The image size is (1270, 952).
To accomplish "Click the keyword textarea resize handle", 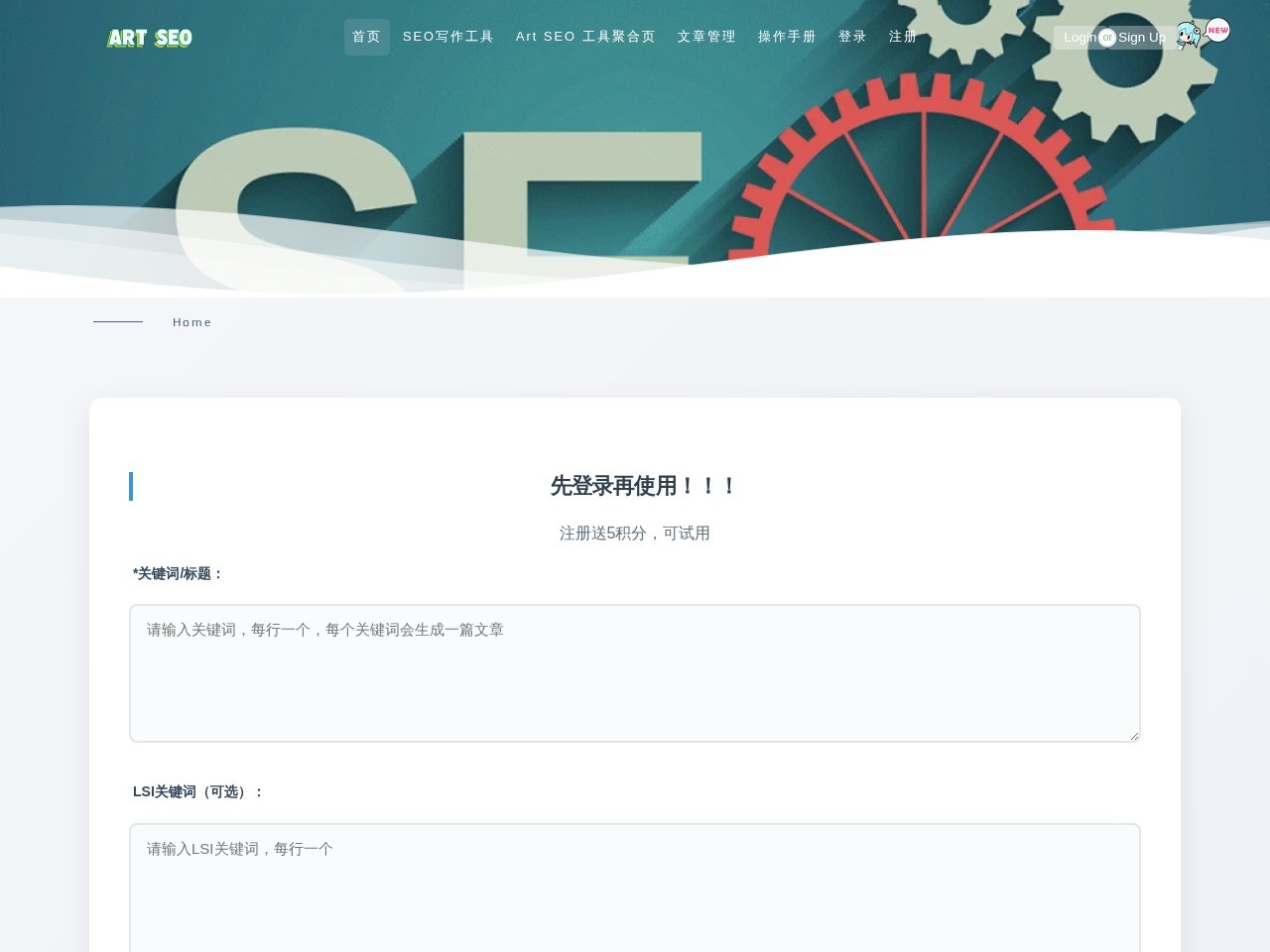I will point(1134,735).
